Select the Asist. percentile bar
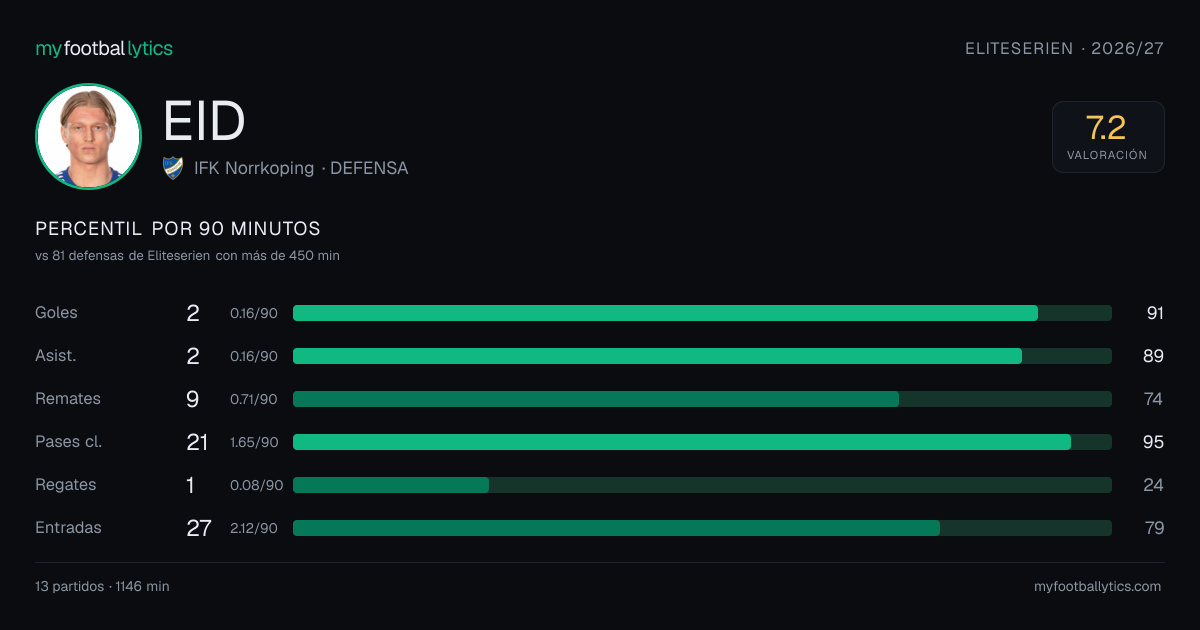The image size is (1200, 630). click(702, 356)
